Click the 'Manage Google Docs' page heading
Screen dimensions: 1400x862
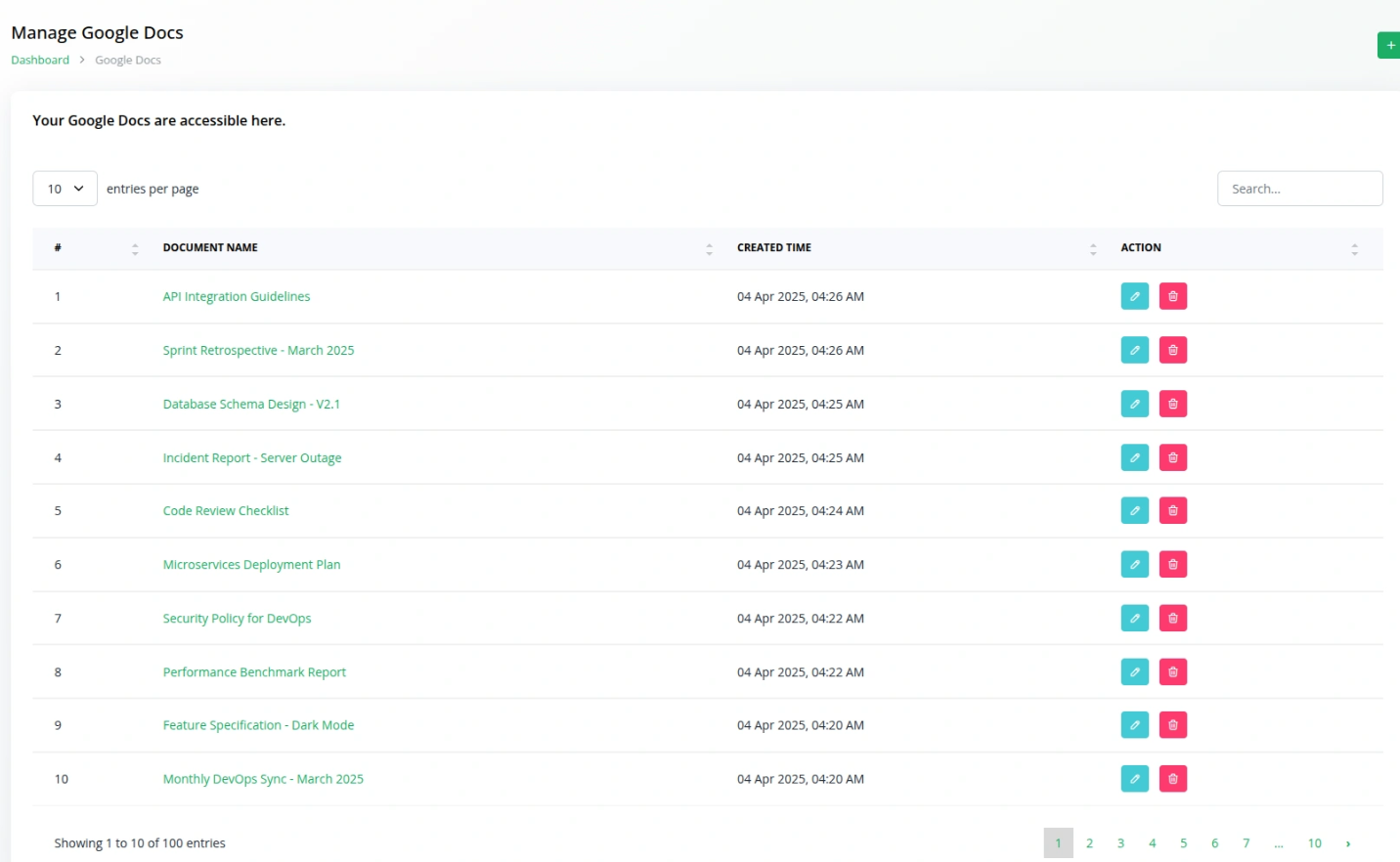97,32
